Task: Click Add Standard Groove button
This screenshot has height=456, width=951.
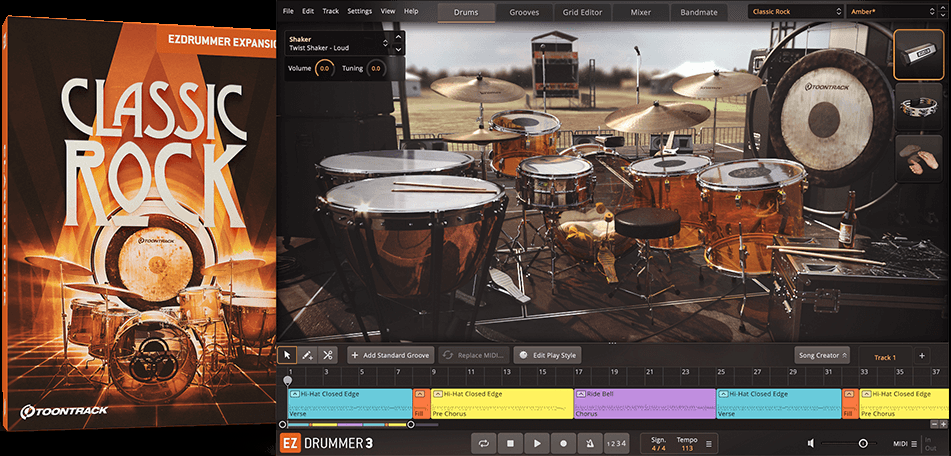Action: (x=391, y=355)
